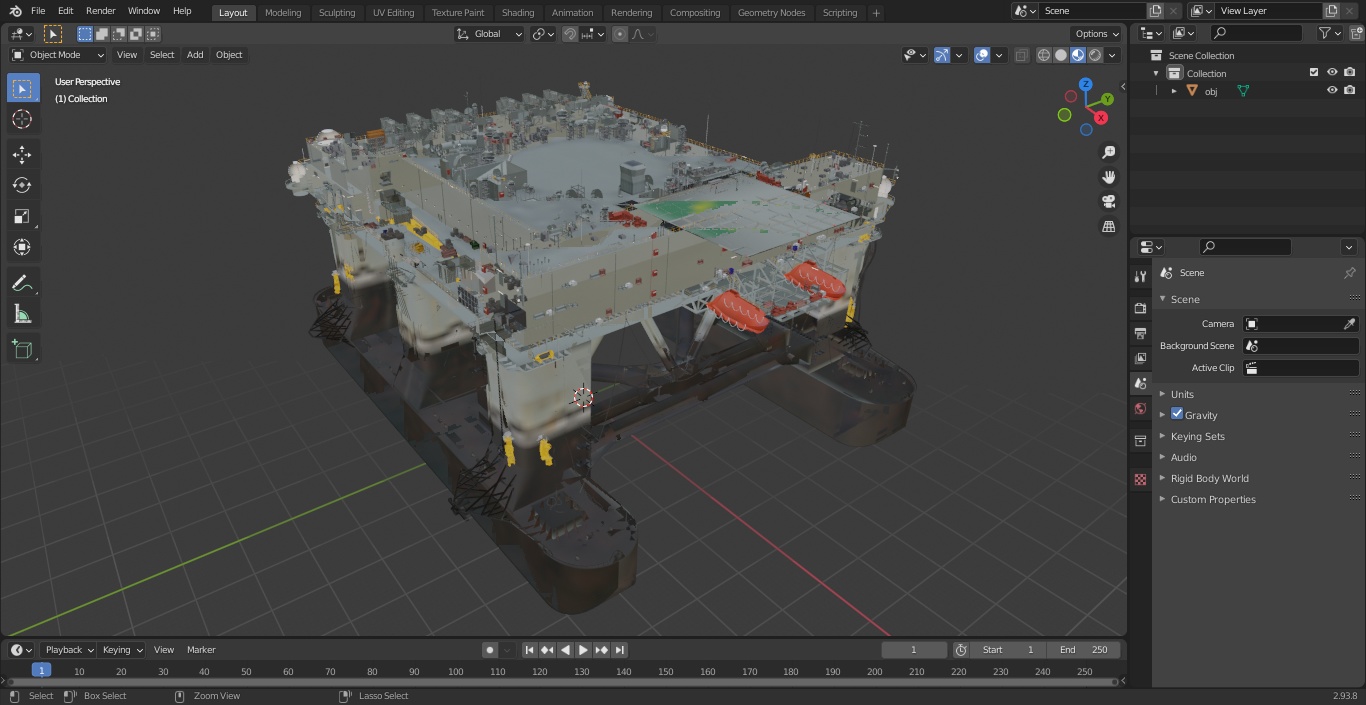This screenshot has height=705, width=1366.
Task: Open the Object Mode dropdown
Action: click(x=58, y=55)
